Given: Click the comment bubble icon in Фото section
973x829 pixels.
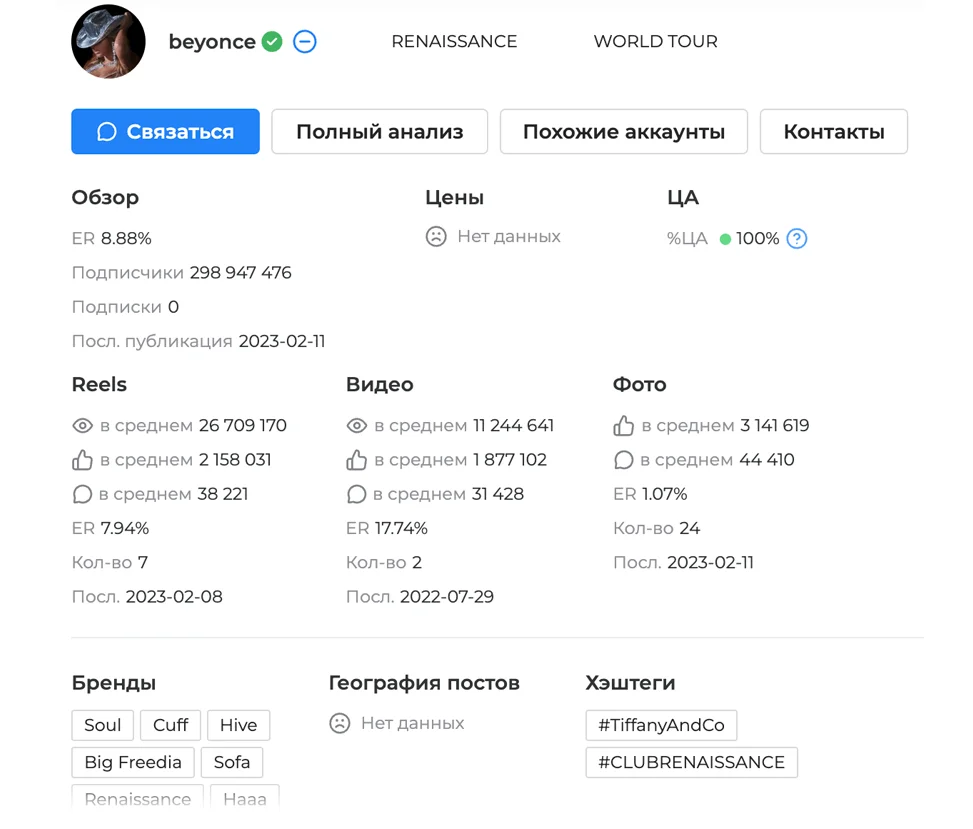Looking at the screenshot, I should point(623,459).
